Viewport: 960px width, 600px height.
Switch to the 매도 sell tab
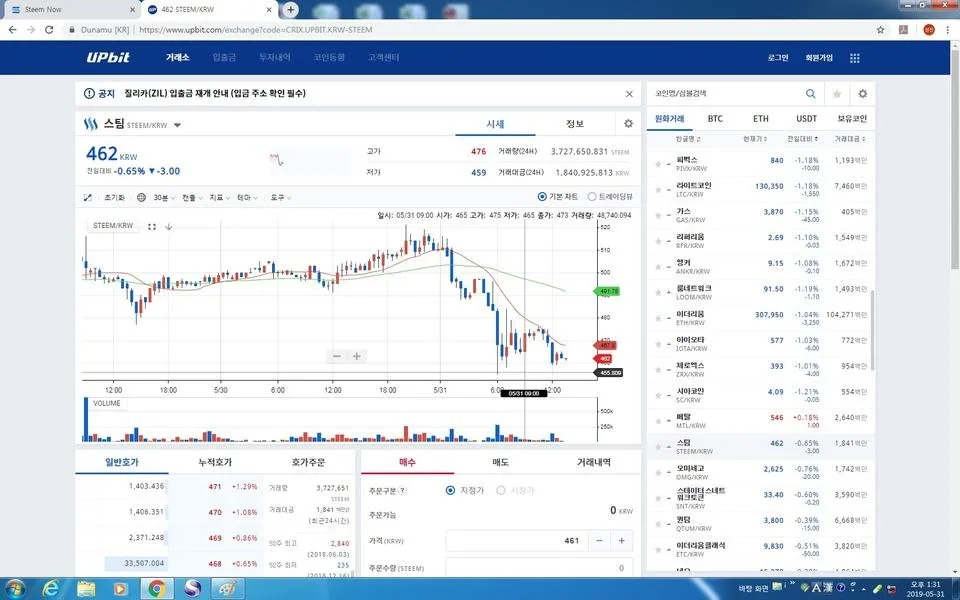click(x=500, y=462)
